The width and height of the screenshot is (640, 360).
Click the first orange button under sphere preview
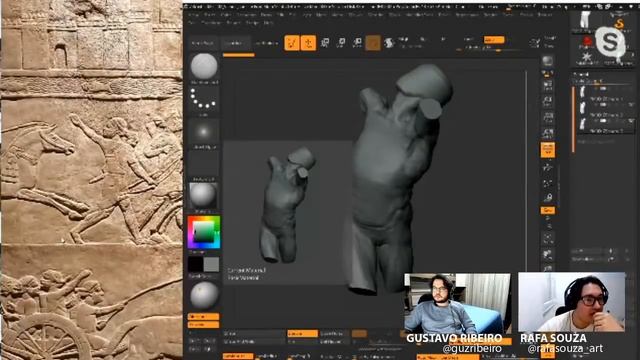204,317
